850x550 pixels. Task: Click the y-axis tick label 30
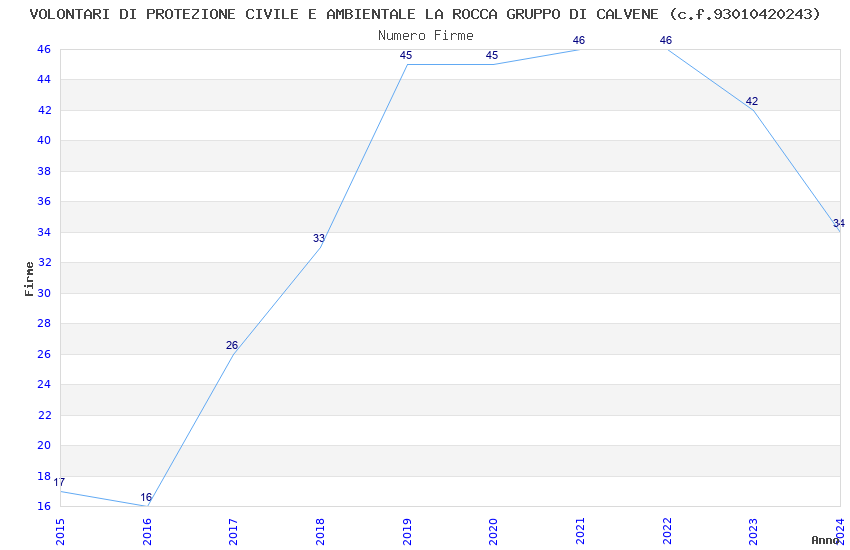pyautogui.click(x=44, y=293)
